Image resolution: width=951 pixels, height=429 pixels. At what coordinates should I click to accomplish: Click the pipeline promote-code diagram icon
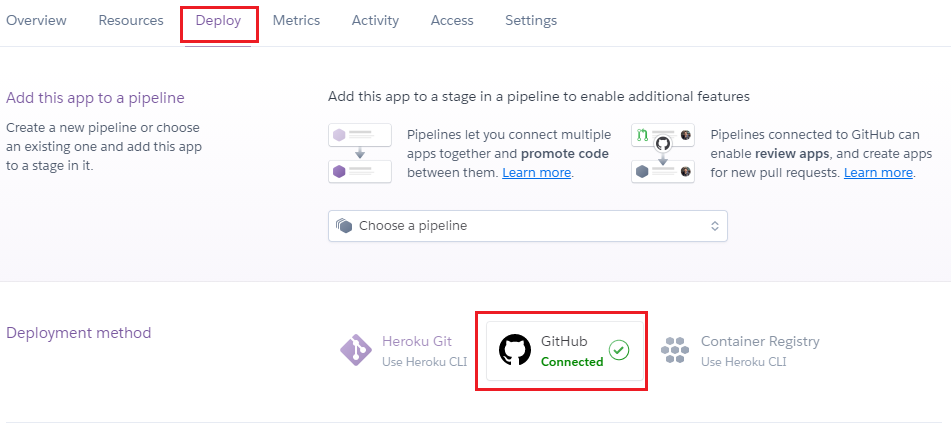coord(360,154)
